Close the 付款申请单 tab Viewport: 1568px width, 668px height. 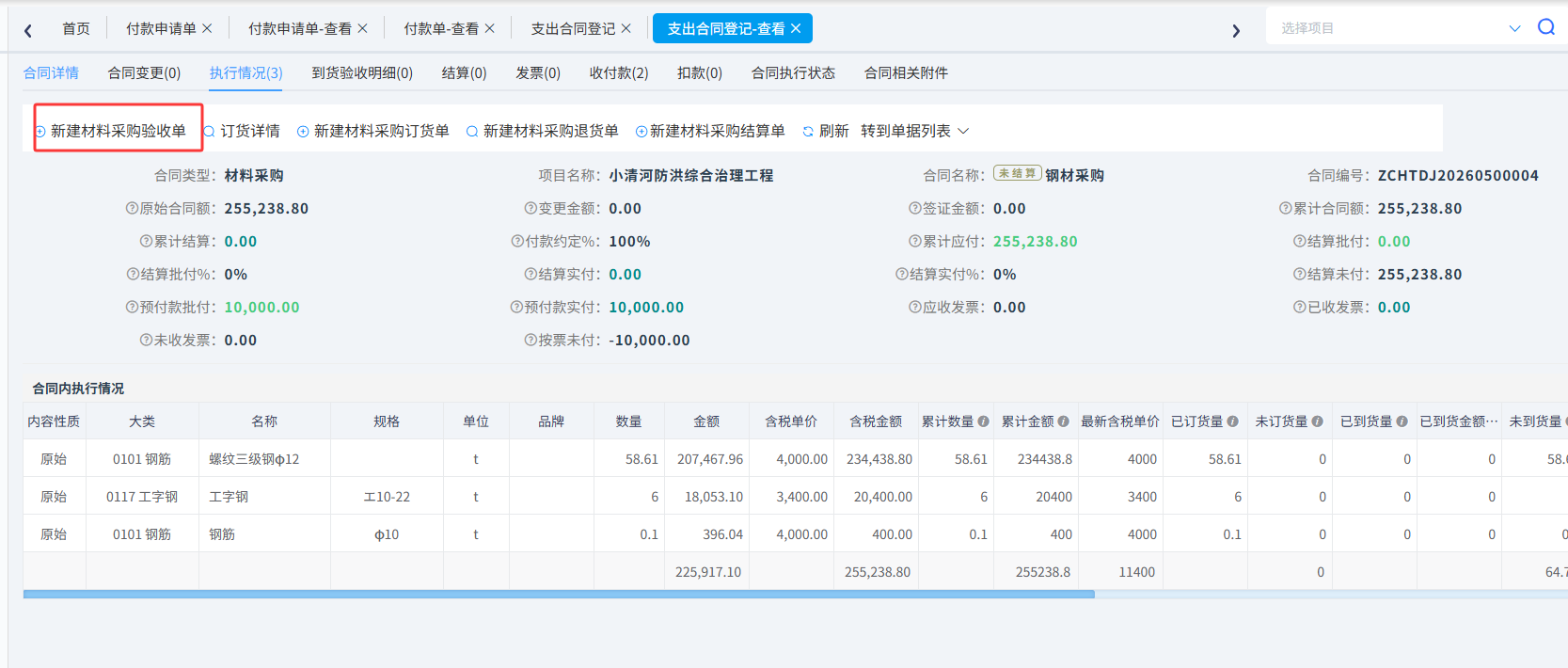tap(207, 29)
